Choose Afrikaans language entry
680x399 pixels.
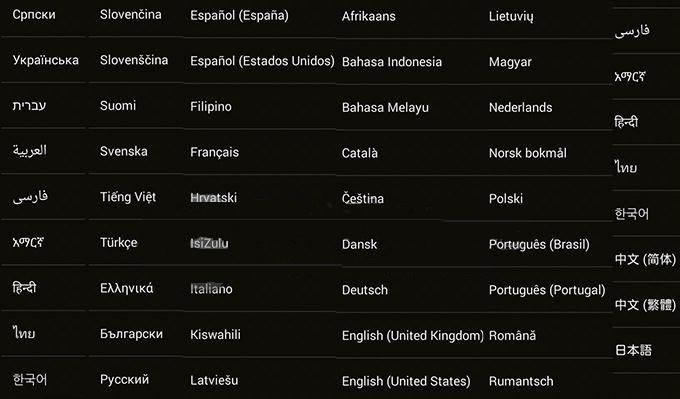click(x=369, y=16)
